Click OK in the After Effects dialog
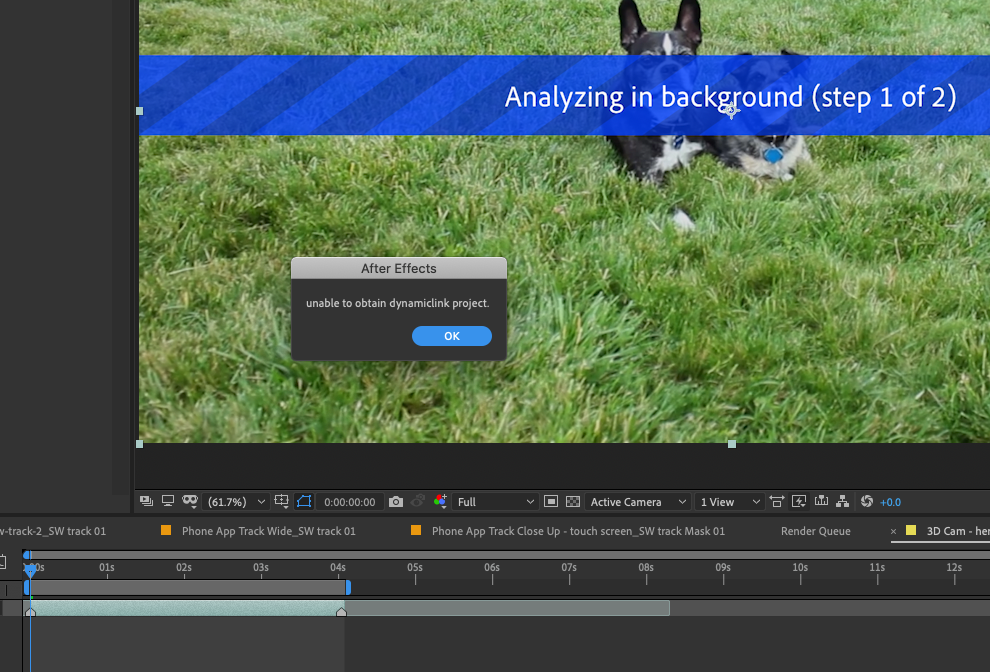 451,336
